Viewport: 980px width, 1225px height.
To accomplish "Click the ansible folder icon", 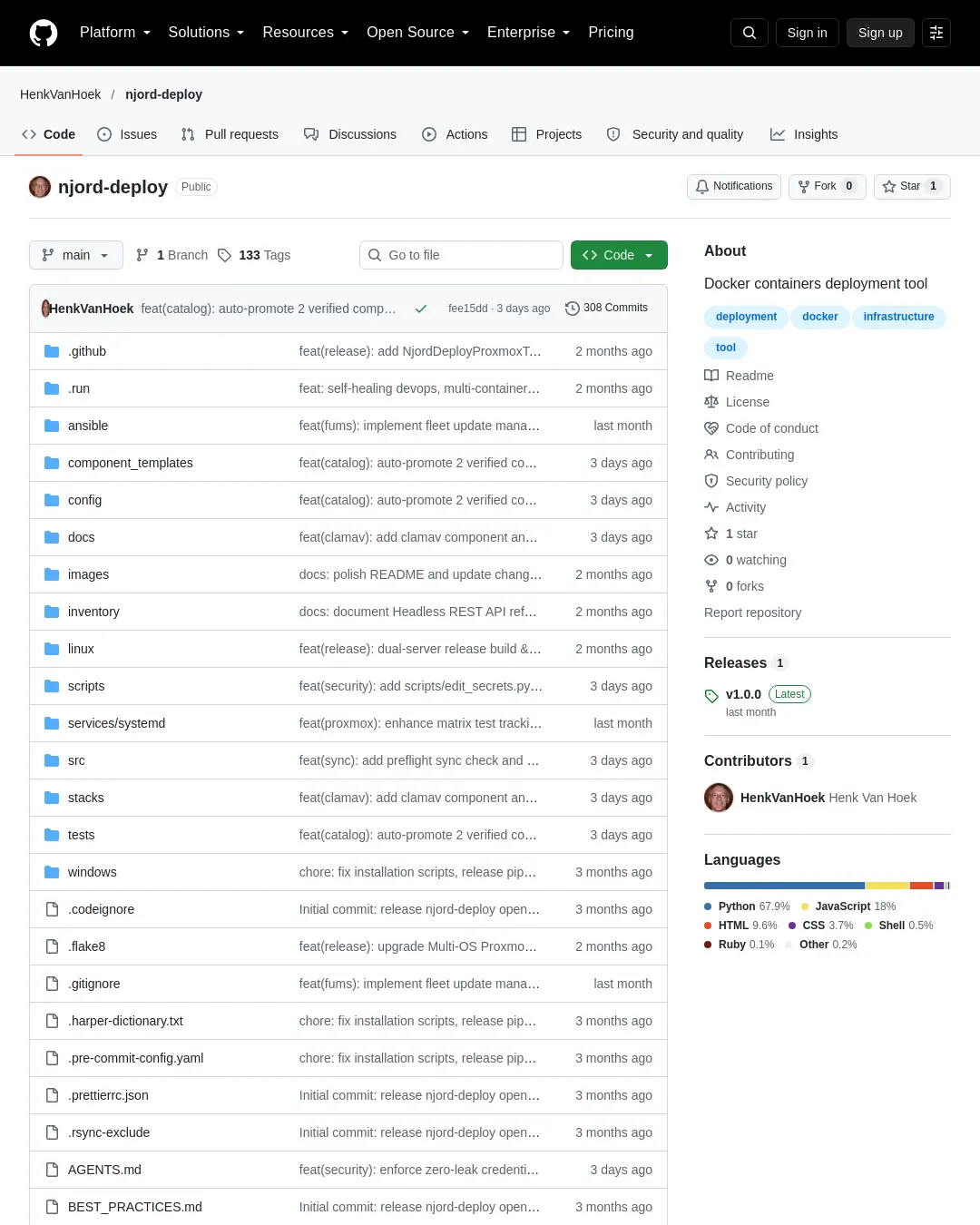I will point(52,426).
